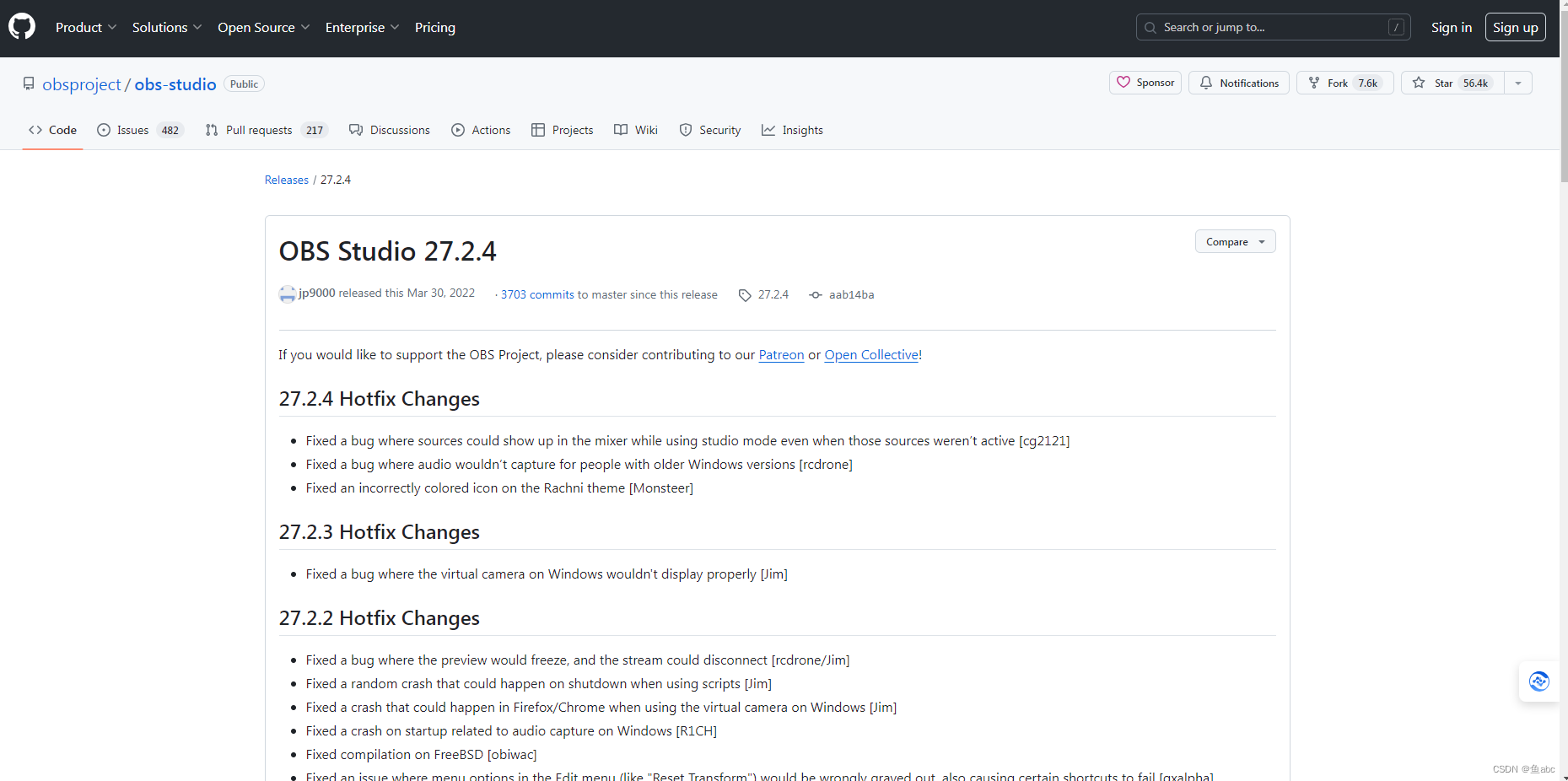Open commit aab14ba
The image size is (1568, 781).
(x=851, y=294)
